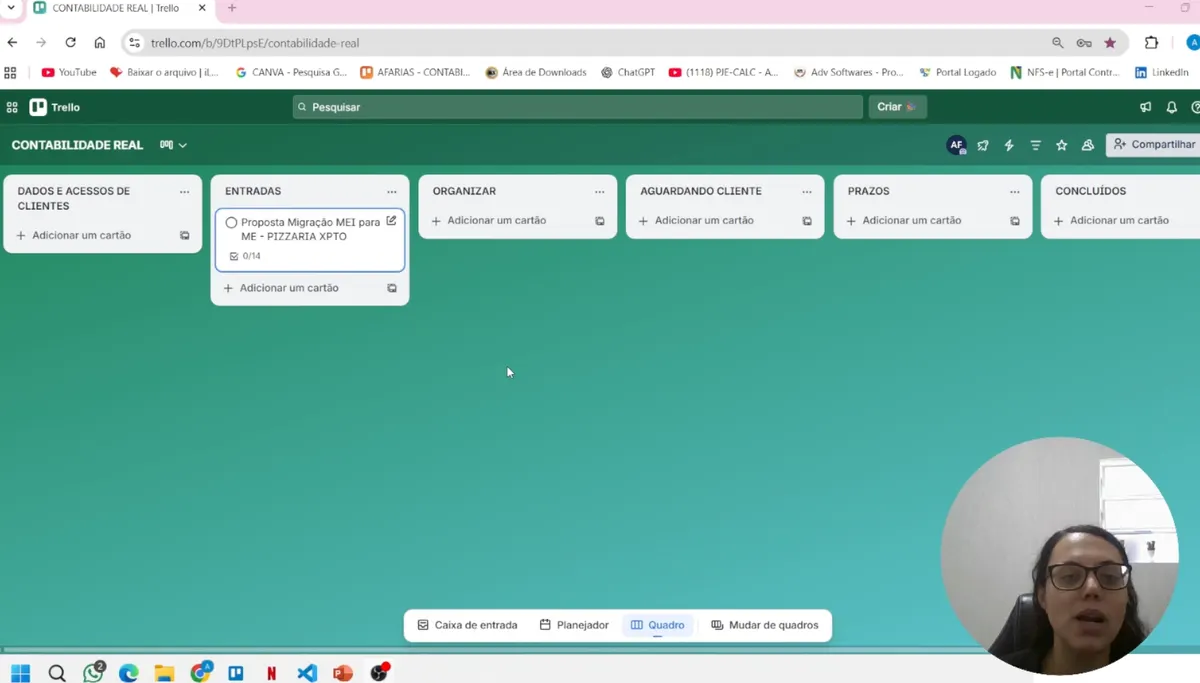
Task: Open the LinkedIn bookmark
Action: pyautogui.click(x=1162, y=72)
